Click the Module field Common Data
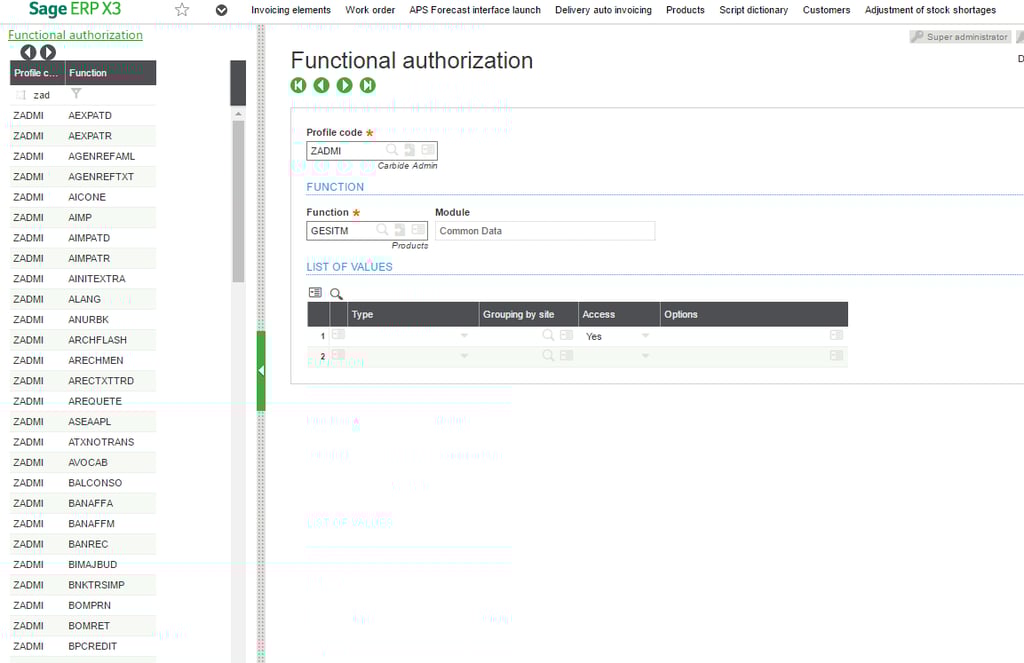Image resolution: width=1024 pixels, height=663 pixels. tap(545, 231)
